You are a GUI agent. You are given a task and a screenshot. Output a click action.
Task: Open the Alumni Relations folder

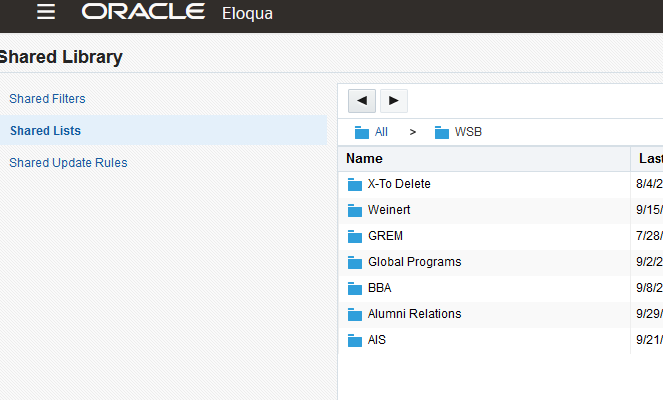tap(414, 314)
